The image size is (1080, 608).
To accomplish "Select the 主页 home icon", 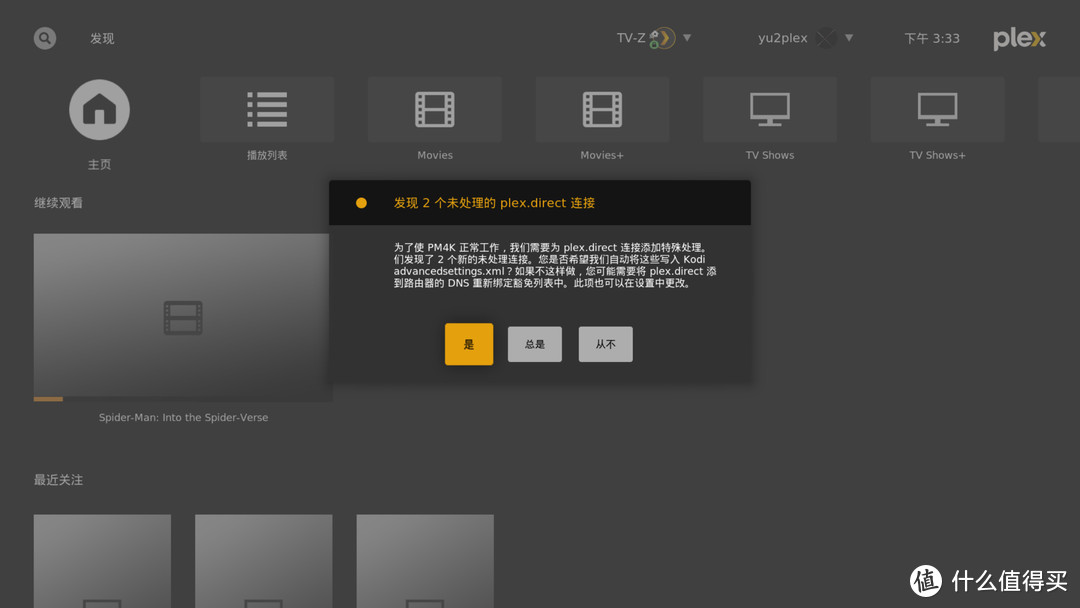I will click(x=99, y=110).
